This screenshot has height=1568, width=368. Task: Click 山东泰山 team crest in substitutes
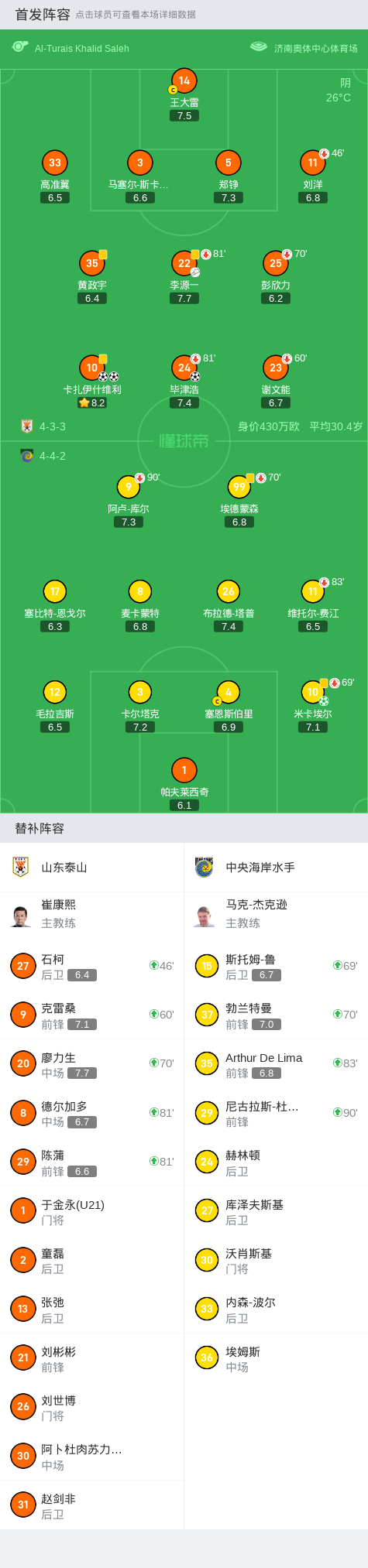[x=21, y=867]
